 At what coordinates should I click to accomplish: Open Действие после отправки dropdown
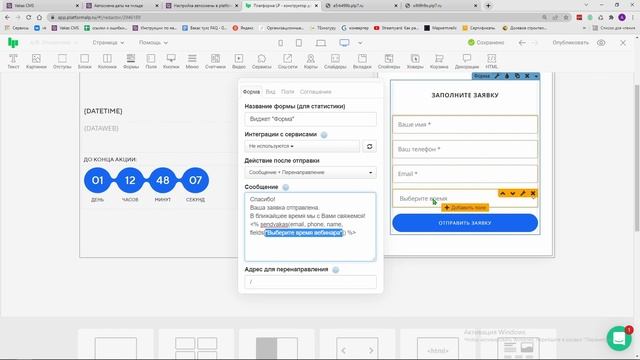[x=310, y=172]
